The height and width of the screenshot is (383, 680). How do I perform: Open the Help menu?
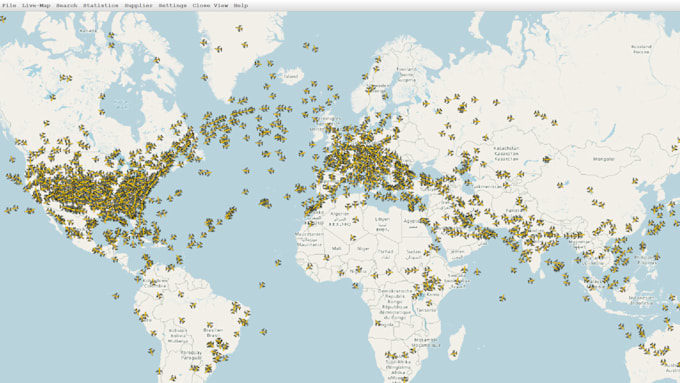(x=241, y=6)
